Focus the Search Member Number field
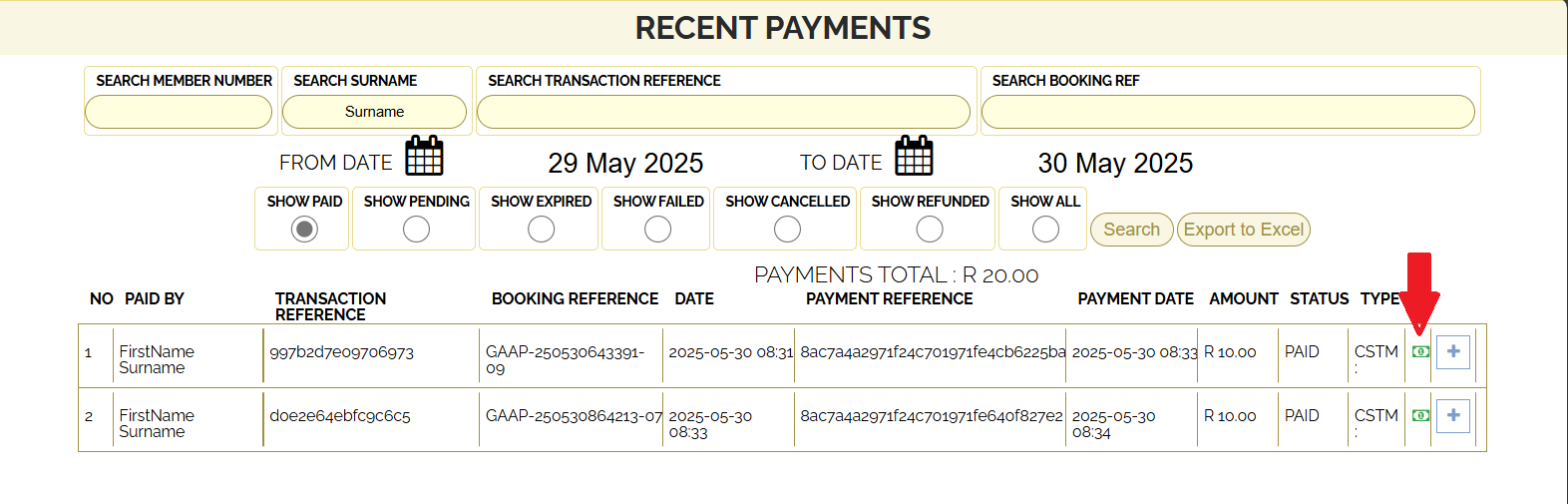 coord(179,112)
